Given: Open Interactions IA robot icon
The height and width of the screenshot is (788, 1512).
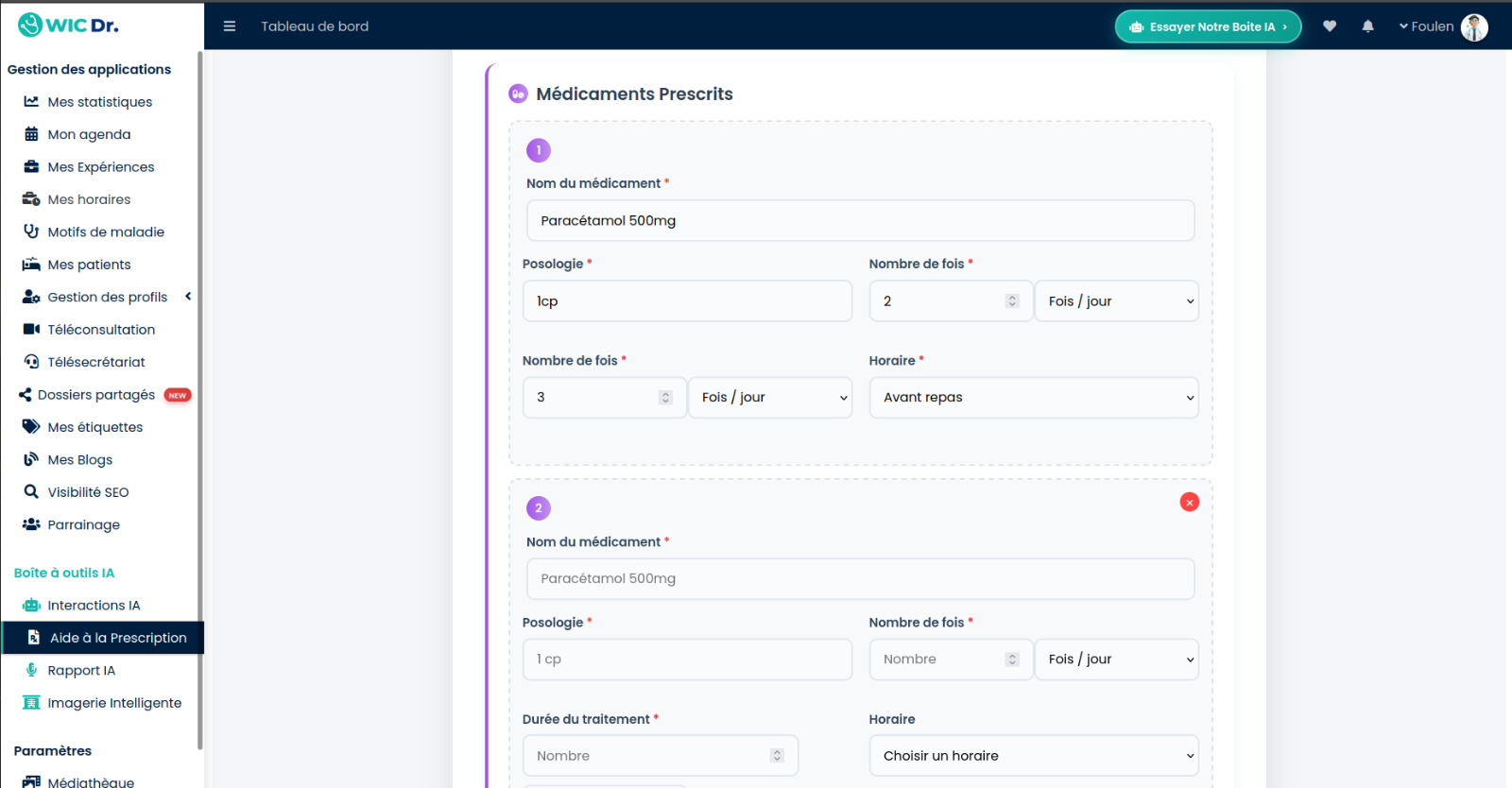Looking at the screenshot, I should (x=31, y=606).
